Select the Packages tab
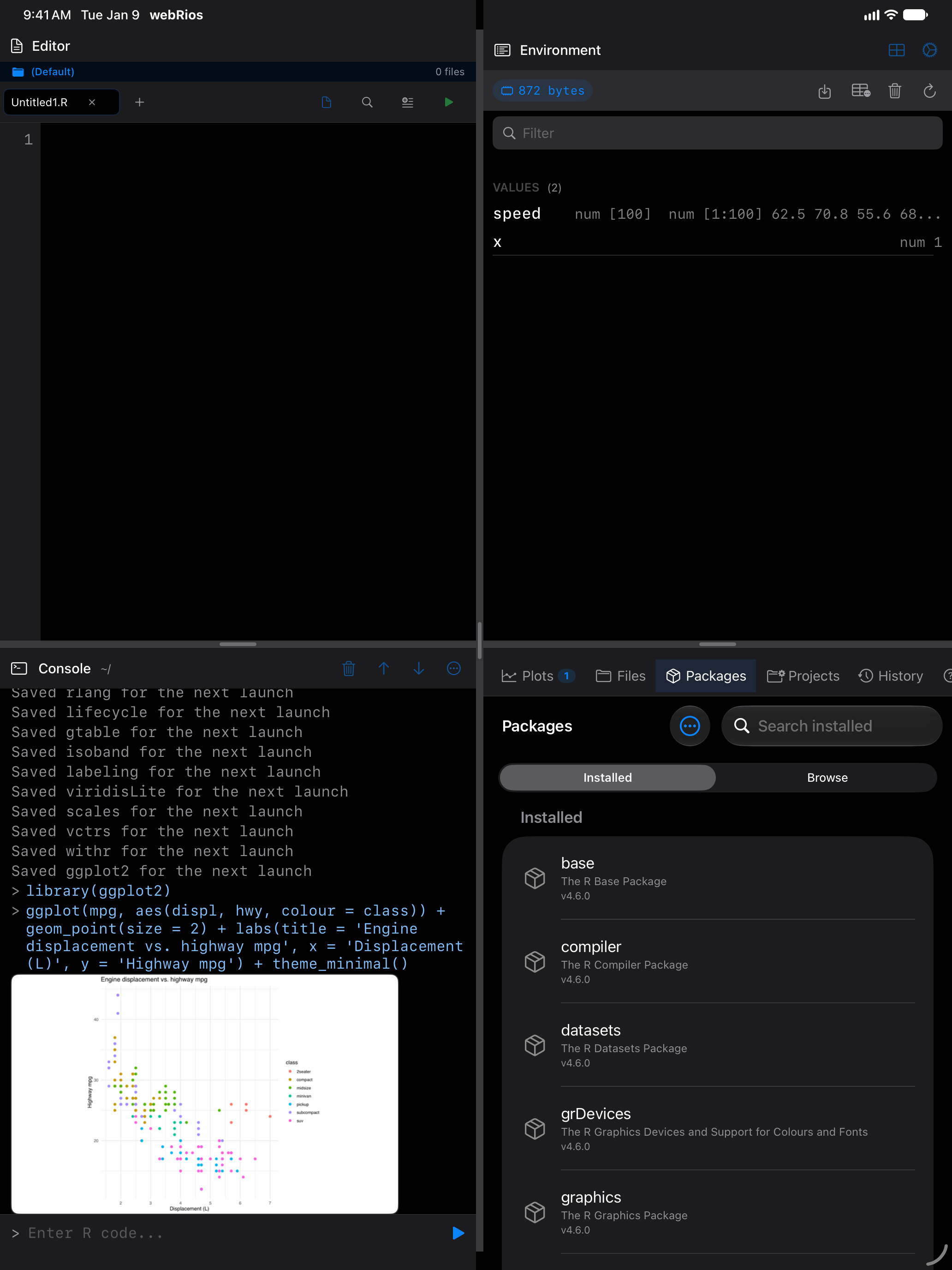This screenshot has height=1270, width=952. click(706, 676)
